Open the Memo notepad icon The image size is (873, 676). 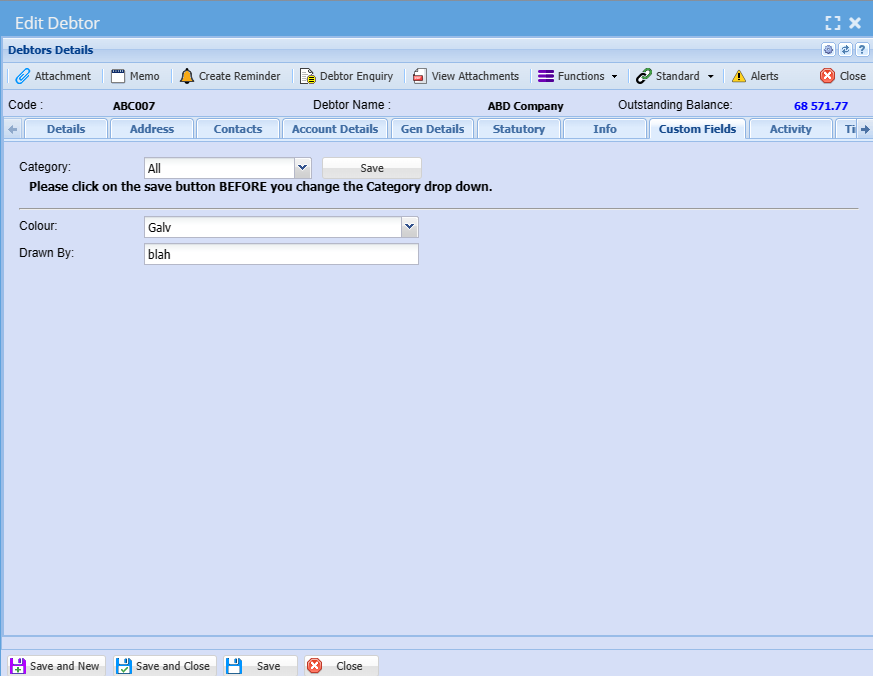[118, 76]
